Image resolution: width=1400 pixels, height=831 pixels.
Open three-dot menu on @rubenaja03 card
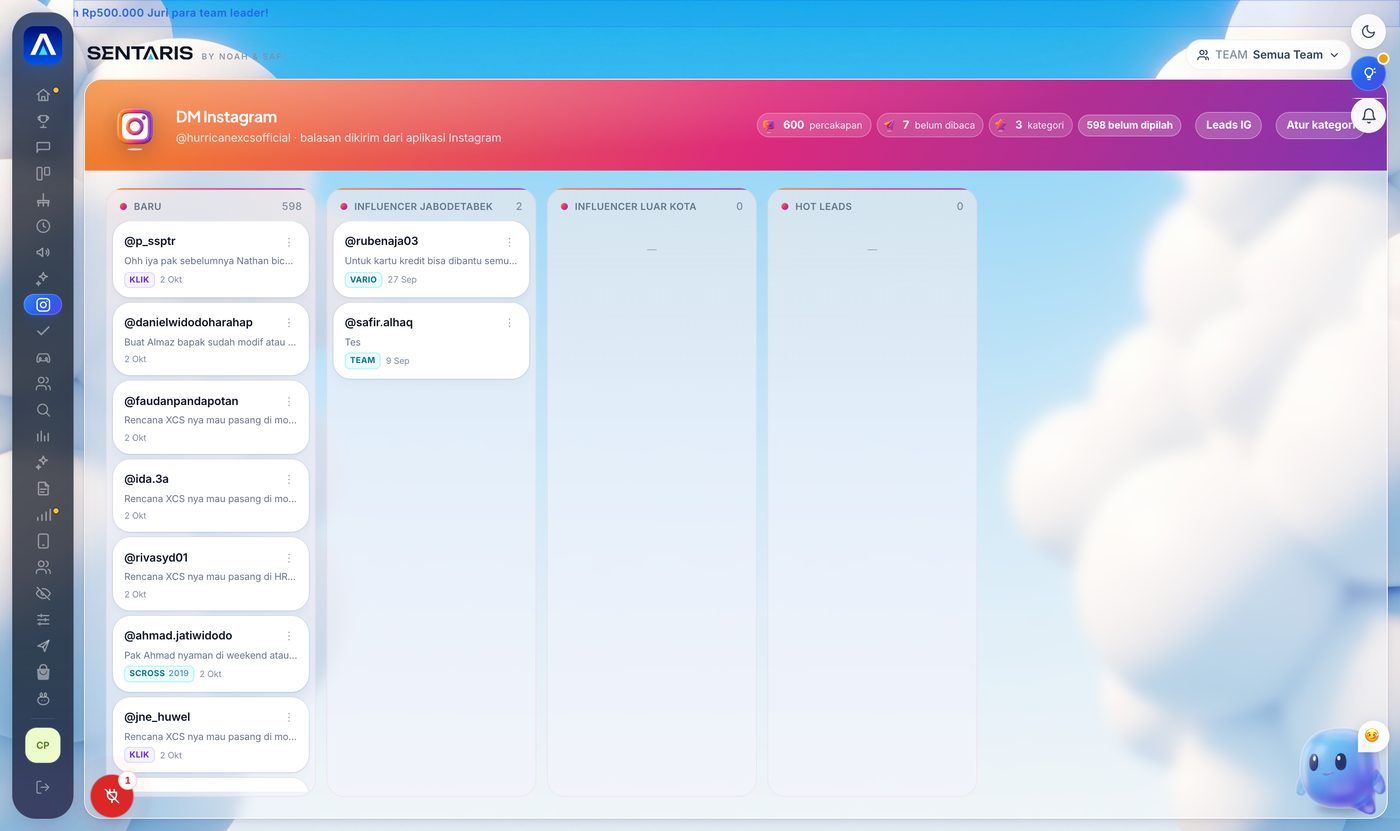point(509,242)
